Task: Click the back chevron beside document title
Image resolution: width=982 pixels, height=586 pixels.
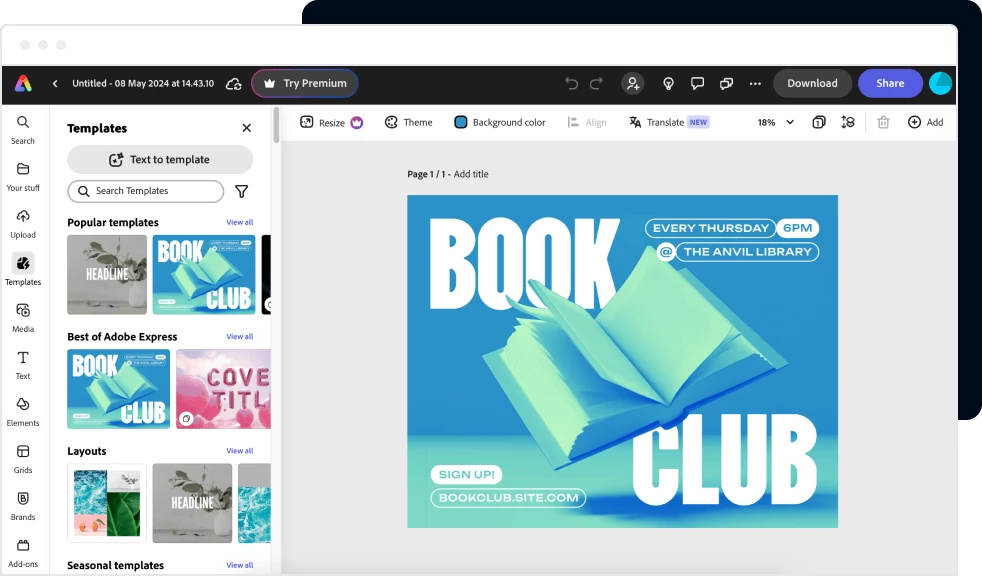Action: pos(55,84)
